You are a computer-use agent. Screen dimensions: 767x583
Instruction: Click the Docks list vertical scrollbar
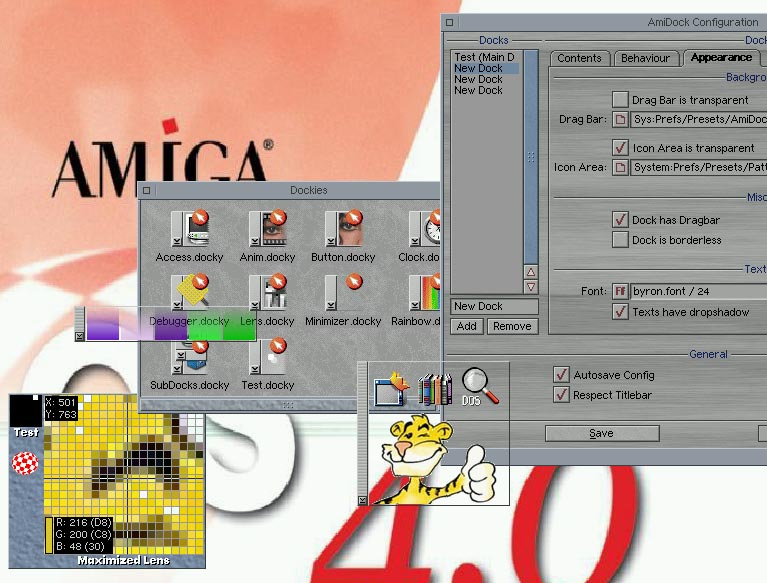(x=531, y=157)
